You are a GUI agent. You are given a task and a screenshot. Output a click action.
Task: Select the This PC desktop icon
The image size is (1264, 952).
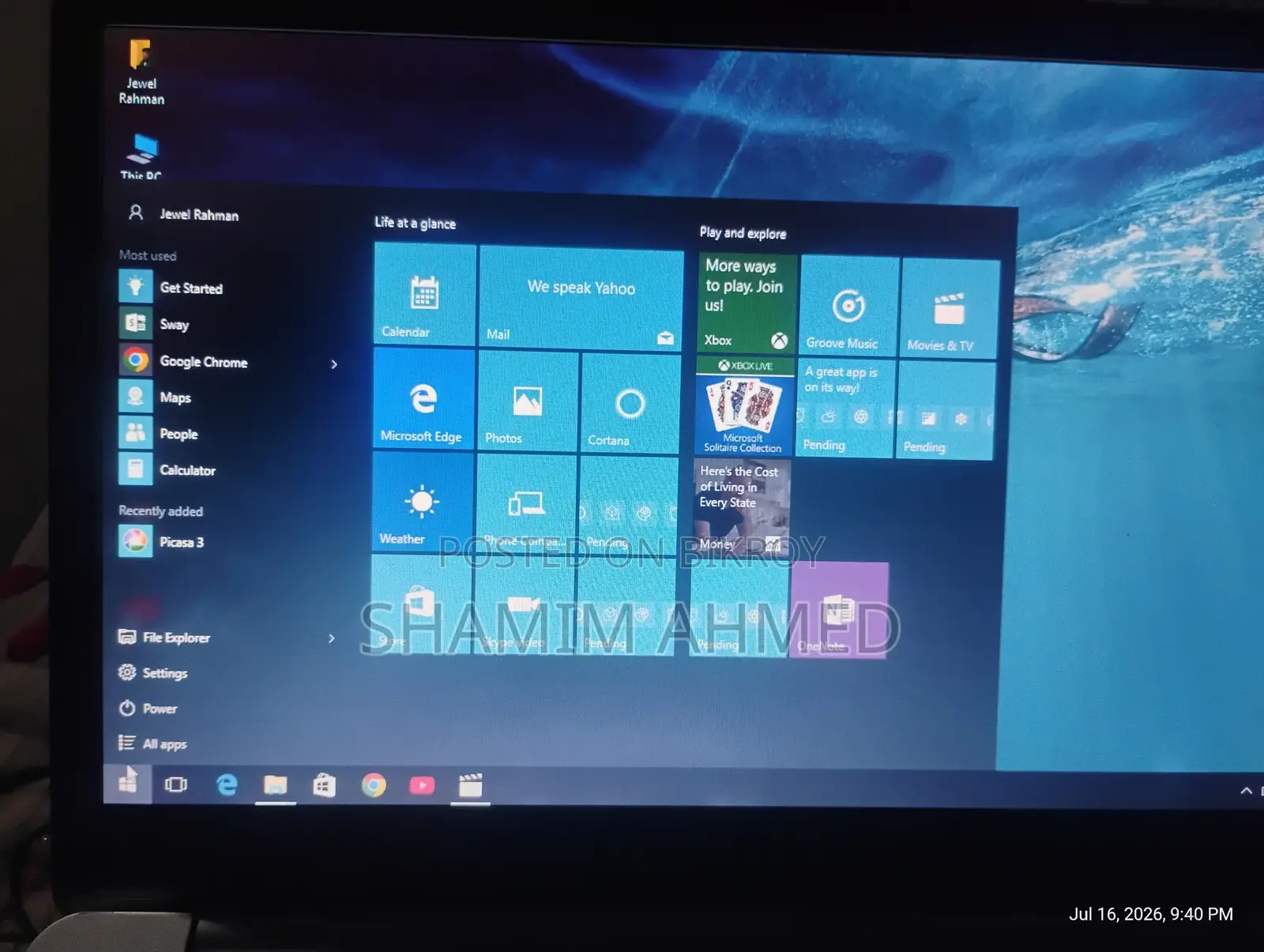click(x=141, y=156)
